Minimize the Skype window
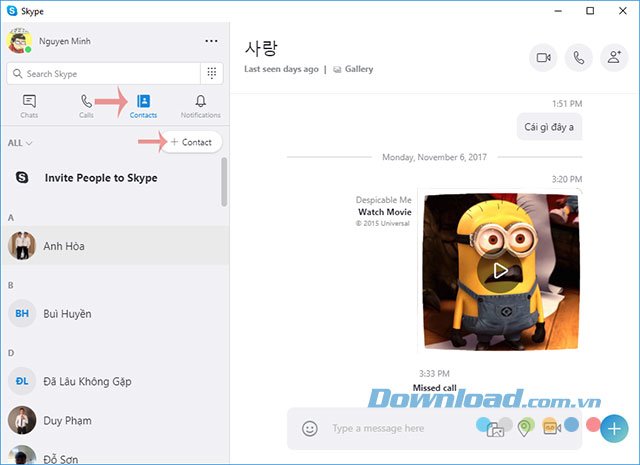 click(558, 11)
